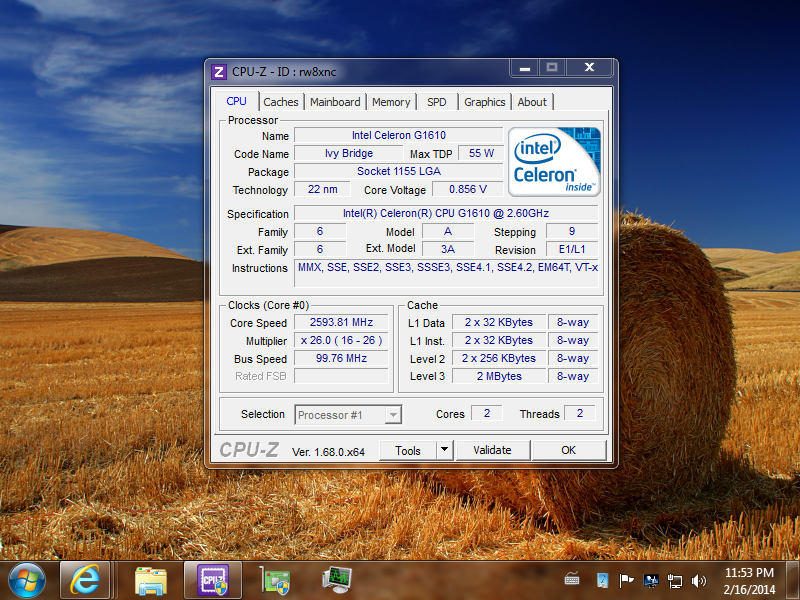Click the blue device tray icon
800x600 pixels.
point(602,581)
